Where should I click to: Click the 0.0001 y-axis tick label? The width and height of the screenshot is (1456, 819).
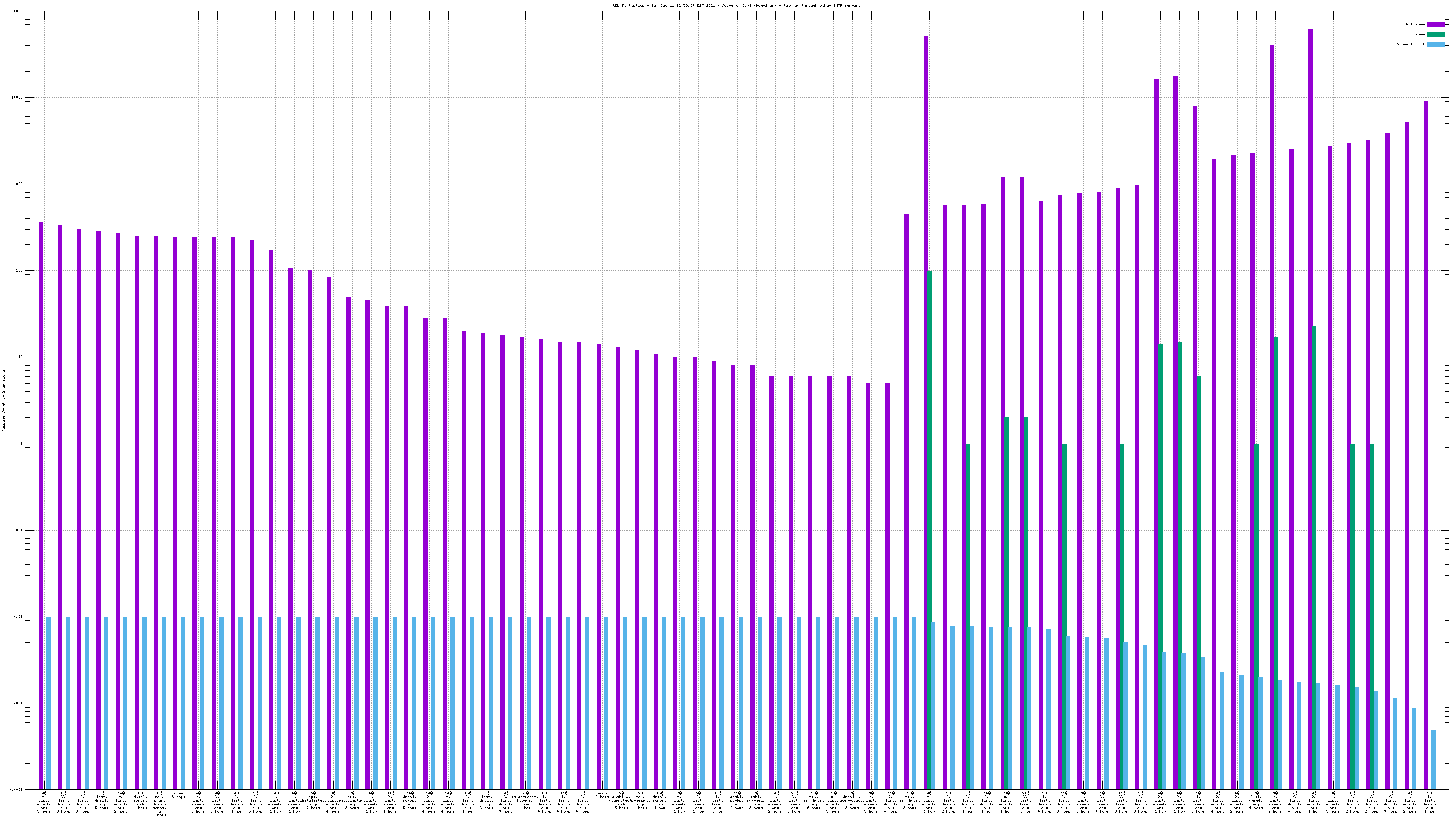[x=16, y=790]
